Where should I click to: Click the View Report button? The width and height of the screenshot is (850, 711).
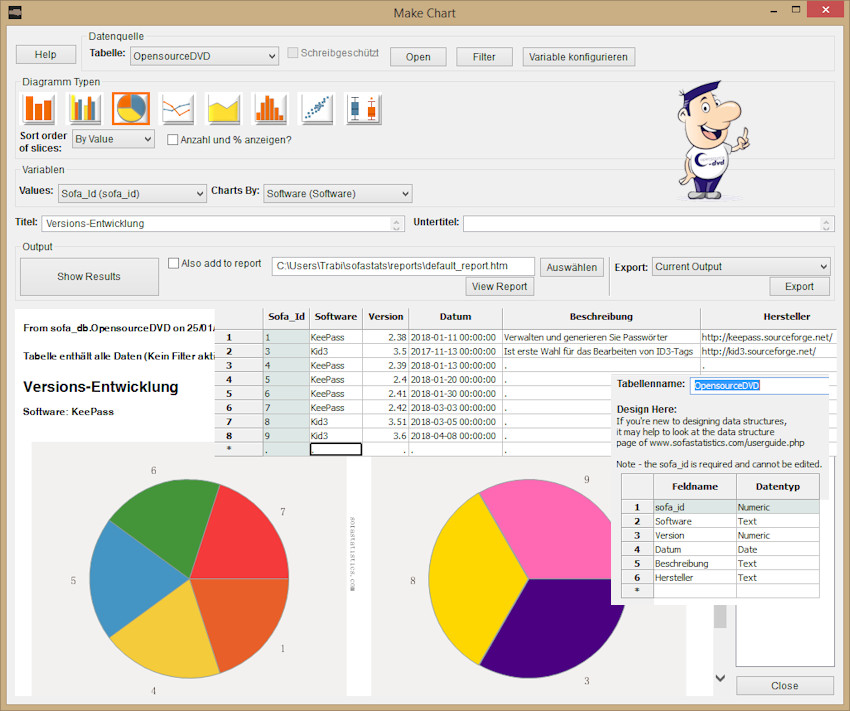(500, 287)
